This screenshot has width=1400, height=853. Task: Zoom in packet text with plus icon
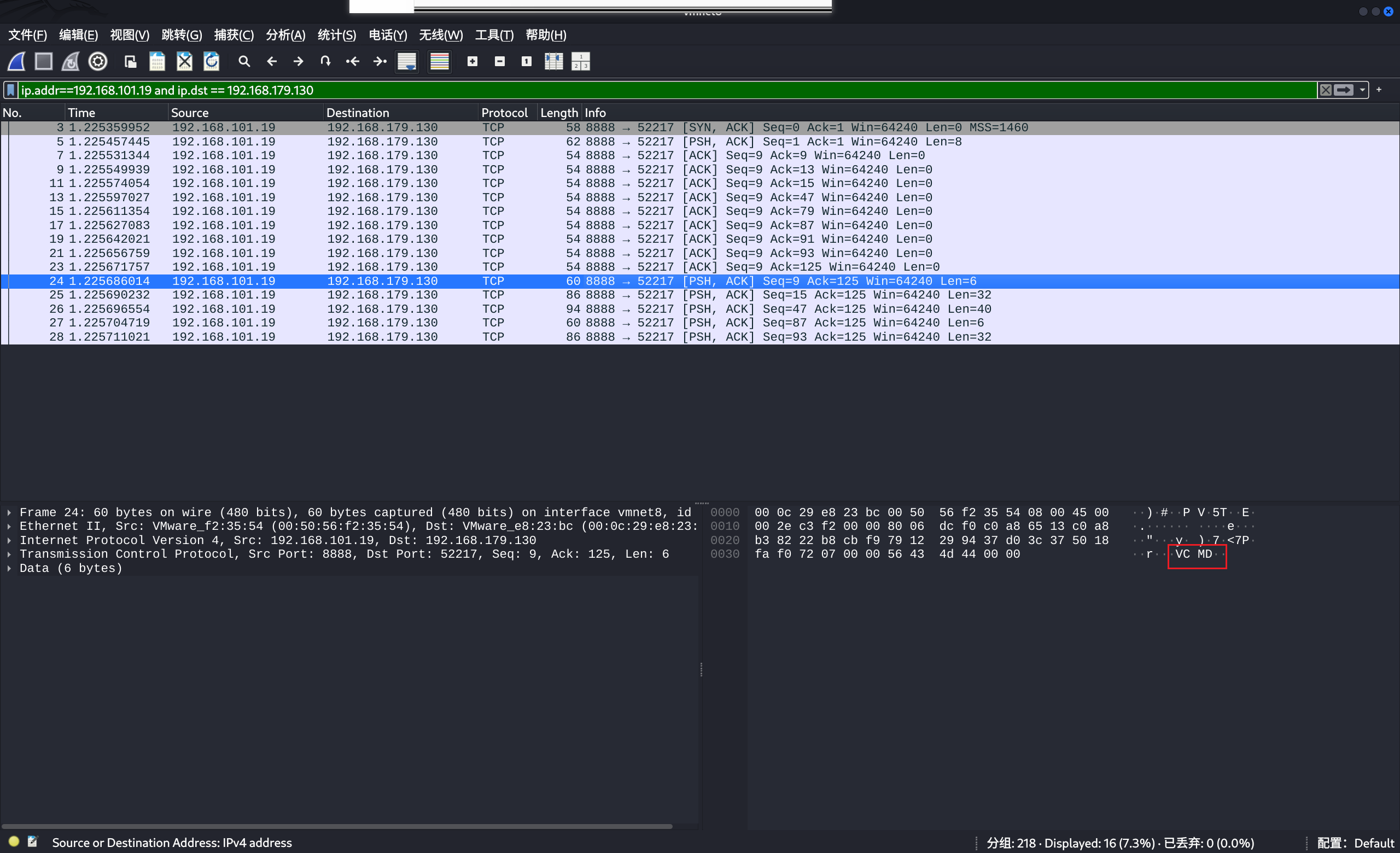point(472,61)
